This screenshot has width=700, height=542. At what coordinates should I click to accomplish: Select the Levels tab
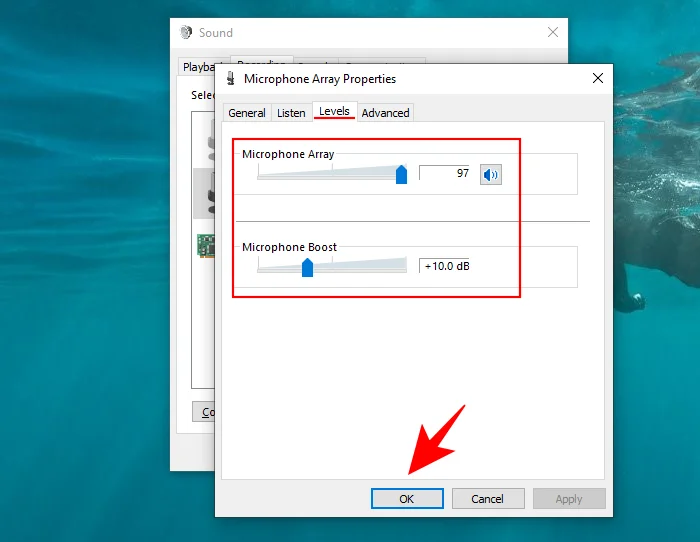pos(334,111)
